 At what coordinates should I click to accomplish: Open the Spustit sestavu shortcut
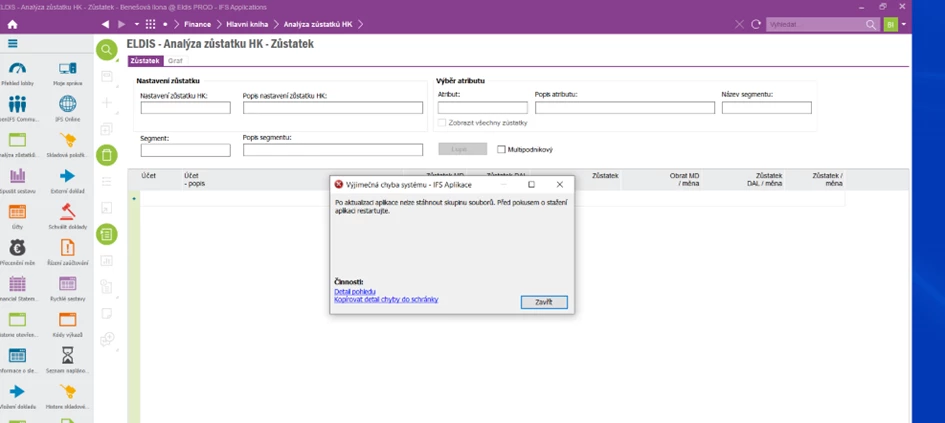(17, 180)
